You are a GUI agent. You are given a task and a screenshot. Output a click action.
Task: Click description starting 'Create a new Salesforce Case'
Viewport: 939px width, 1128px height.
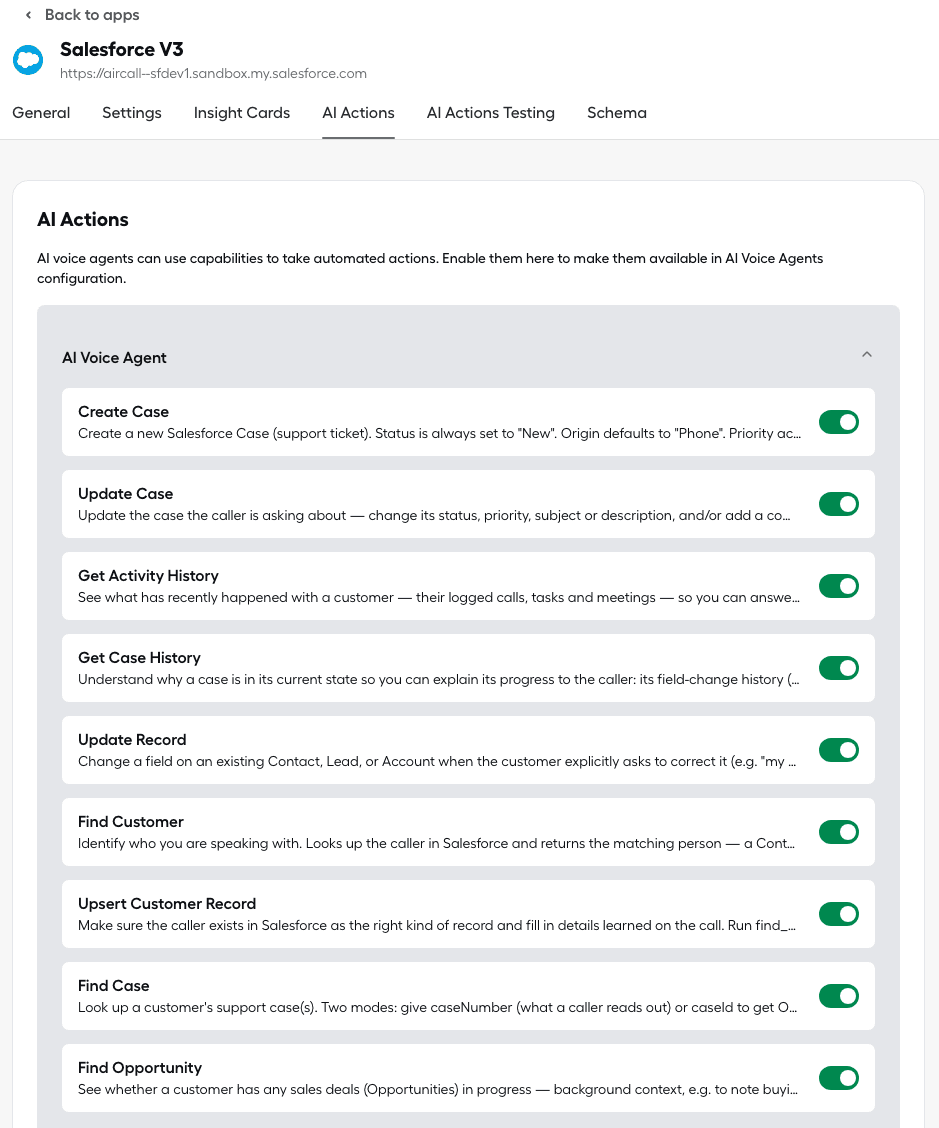[x=439, y=433]
